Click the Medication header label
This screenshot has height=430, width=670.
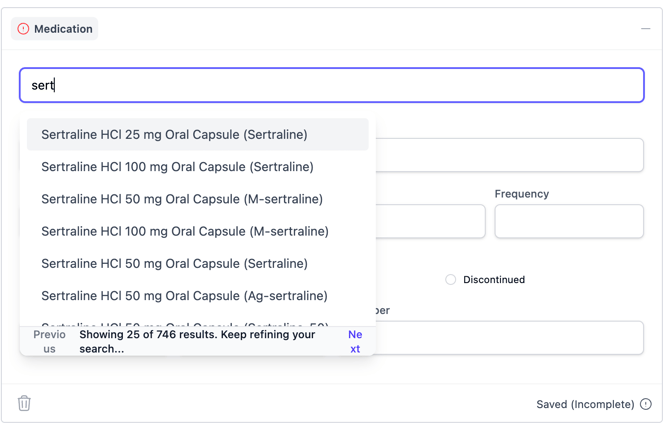[63, 29]
